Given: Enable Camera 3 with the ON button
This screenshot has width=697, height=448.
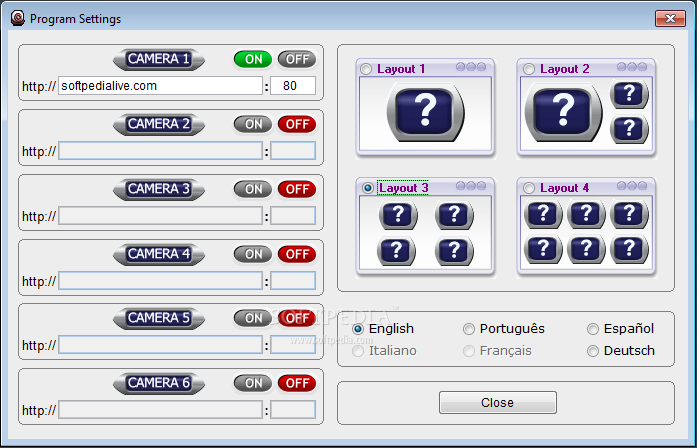Looking at the screenshot, I should [253, 189].
